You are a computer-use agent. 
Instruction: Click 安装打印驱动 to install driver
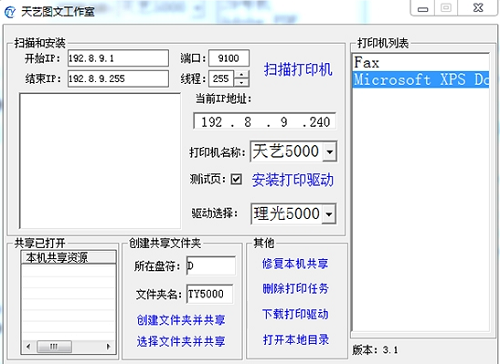[292, 180]
